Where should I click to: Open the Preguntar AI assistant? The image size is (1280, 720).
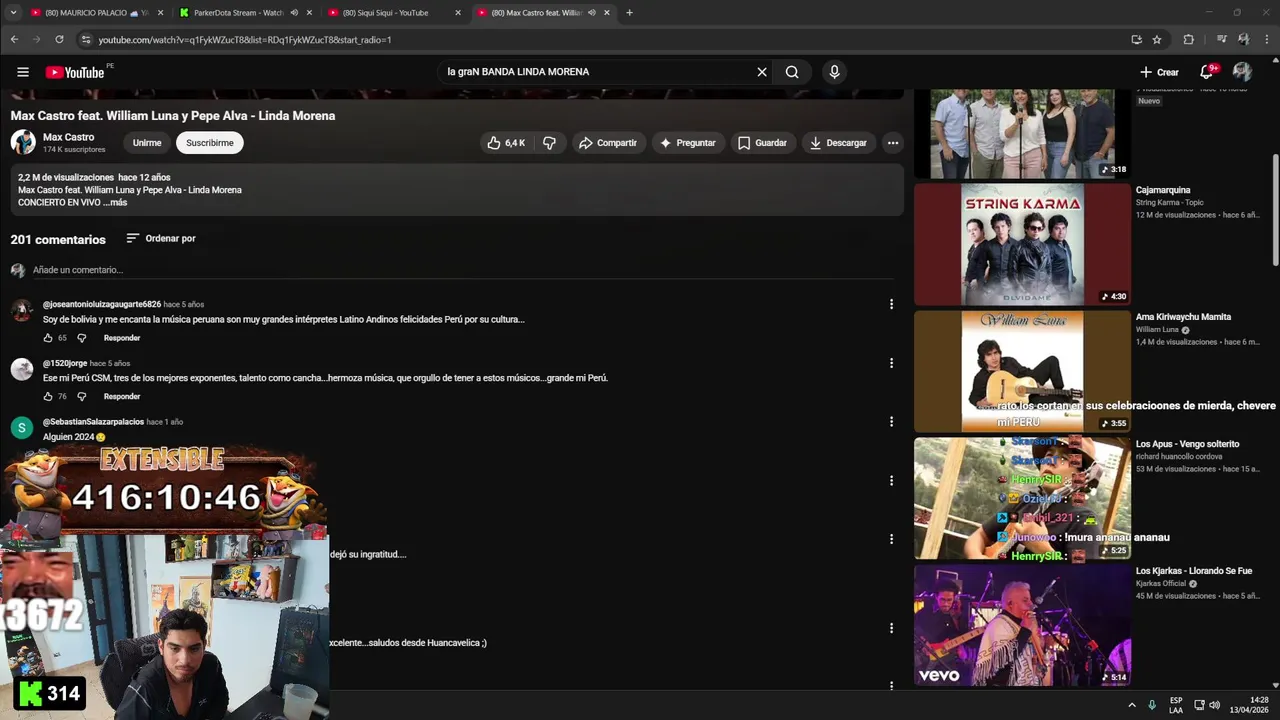point(687,143)
